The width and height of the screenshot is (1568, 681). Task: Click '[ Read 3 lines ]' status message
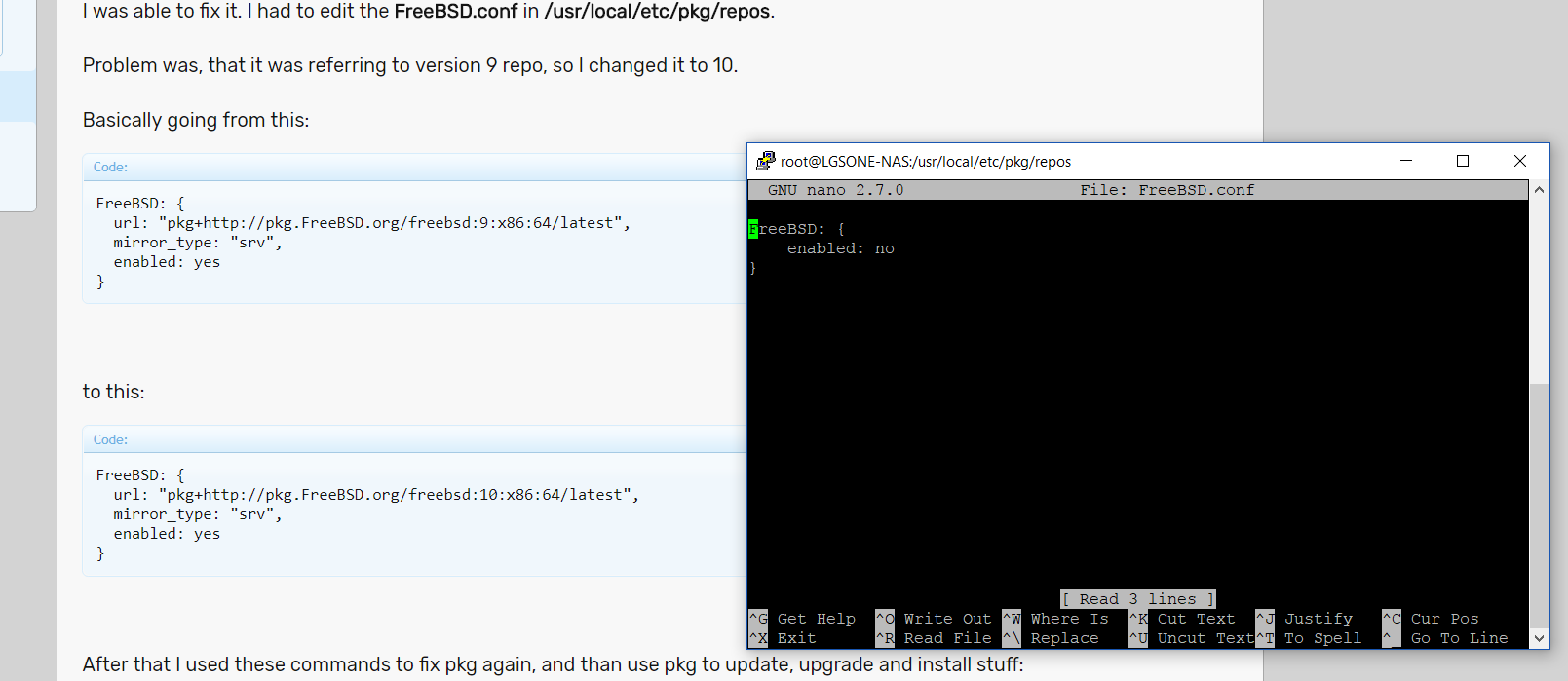click(x=1137, y=599)
